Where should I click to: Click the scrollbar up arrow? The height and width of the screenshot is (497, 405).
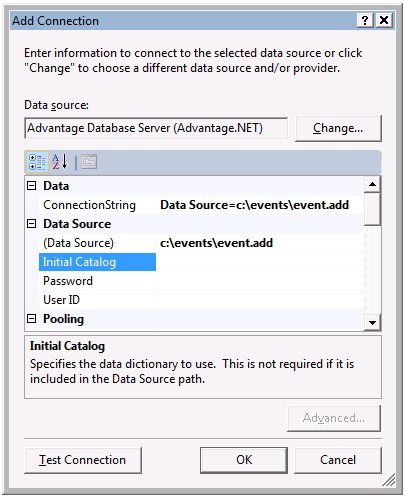[x=372, y=184]
